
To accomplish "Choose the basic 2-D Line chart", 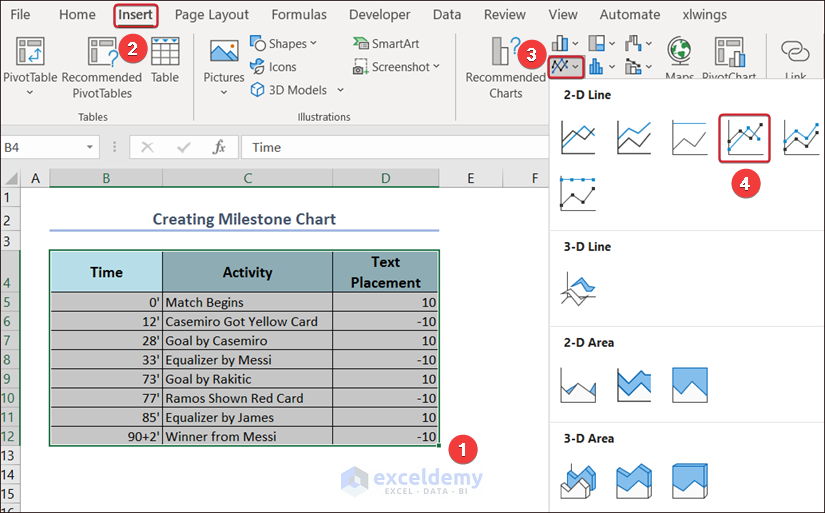I will pos(578,138).
